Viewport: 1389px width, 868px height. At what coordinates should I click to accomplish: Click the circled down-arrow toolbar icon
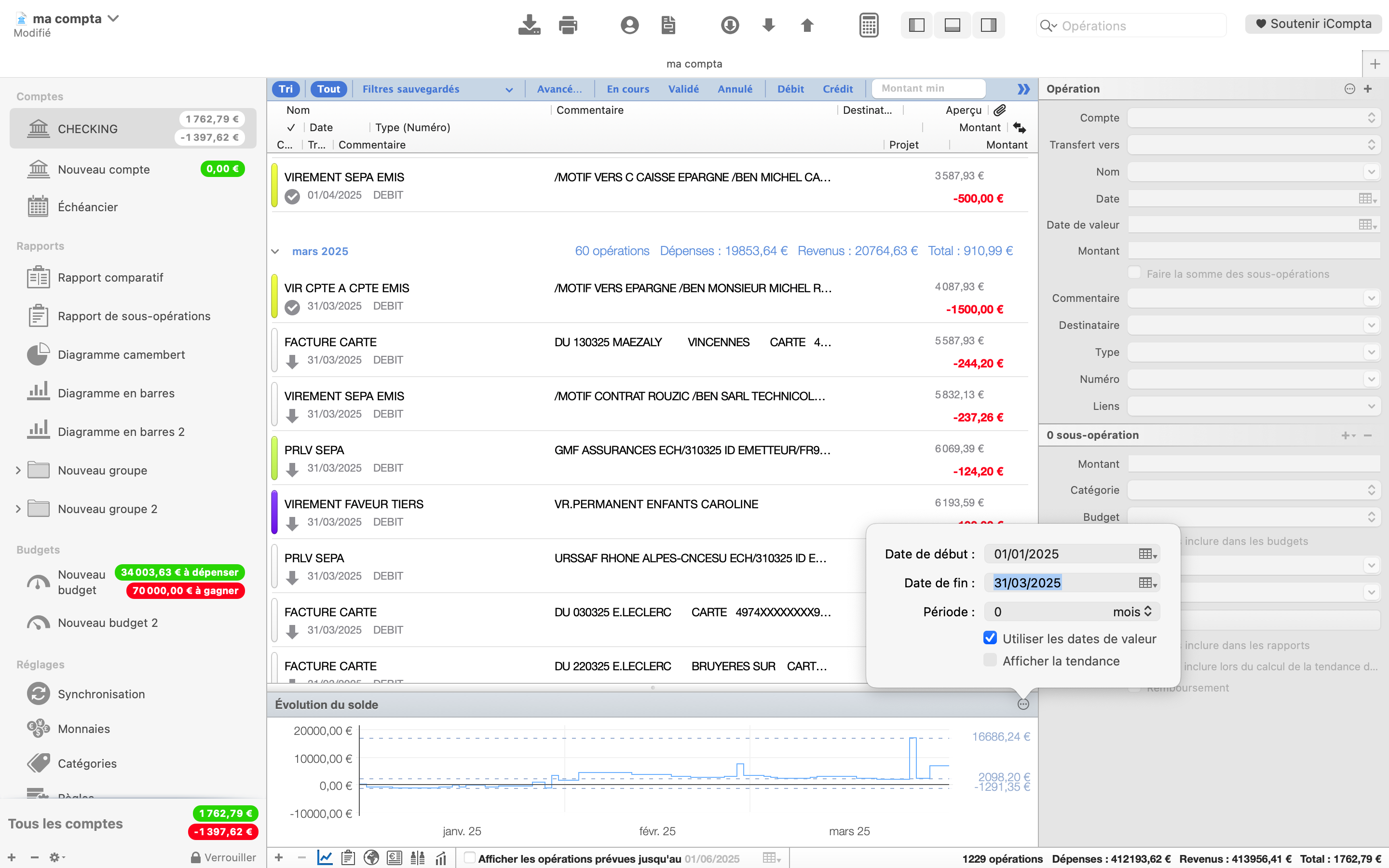[x=730, y=25]
